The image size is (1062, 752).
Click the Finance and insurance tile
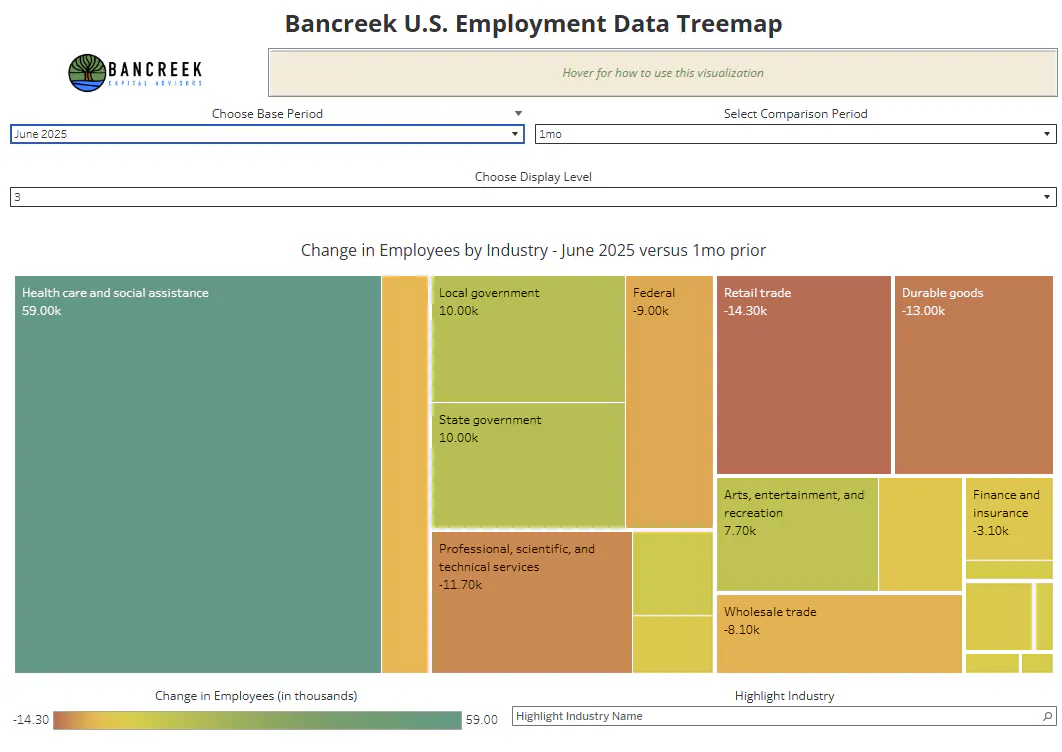(1009, 518)
